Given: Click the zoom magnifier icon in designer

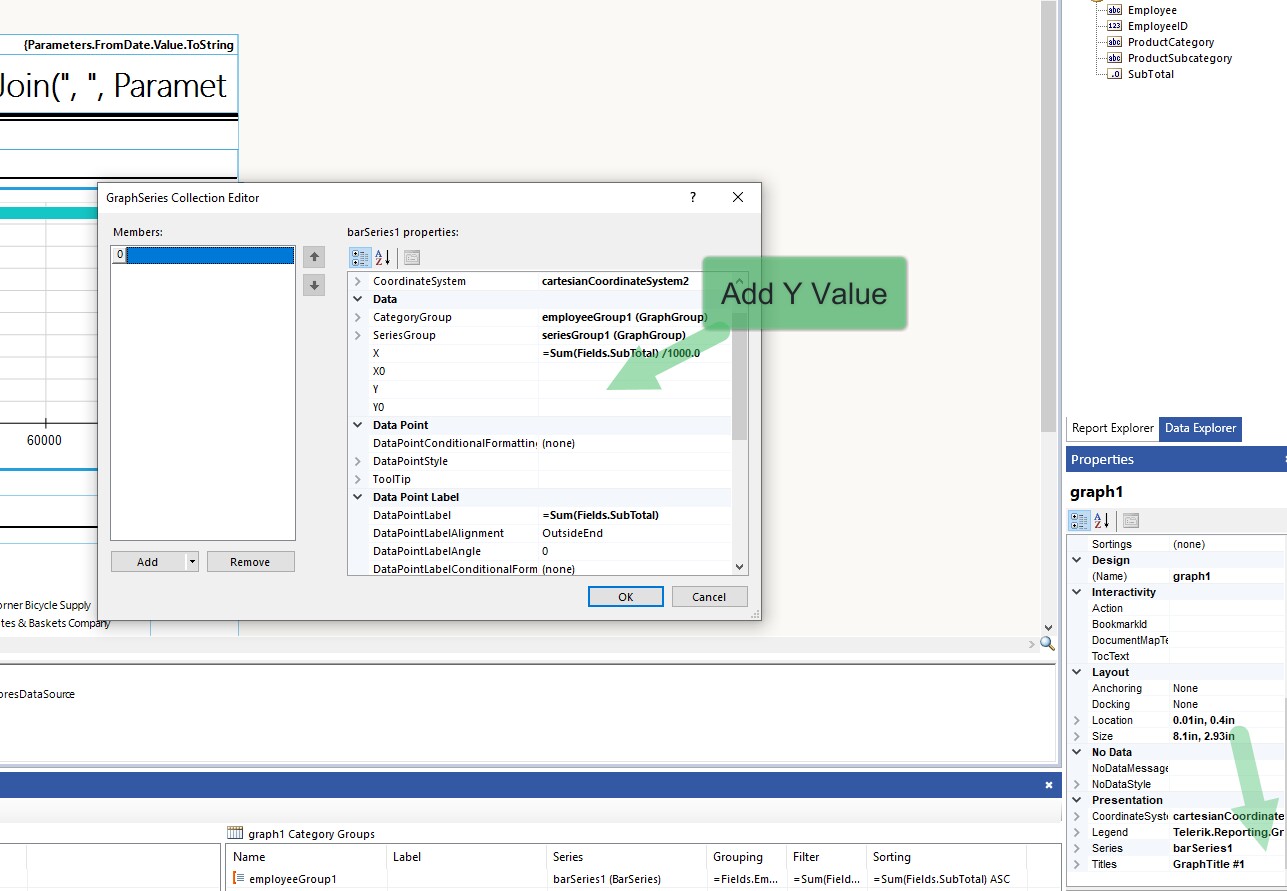Looking at the screenshot, I should 1047,643.
